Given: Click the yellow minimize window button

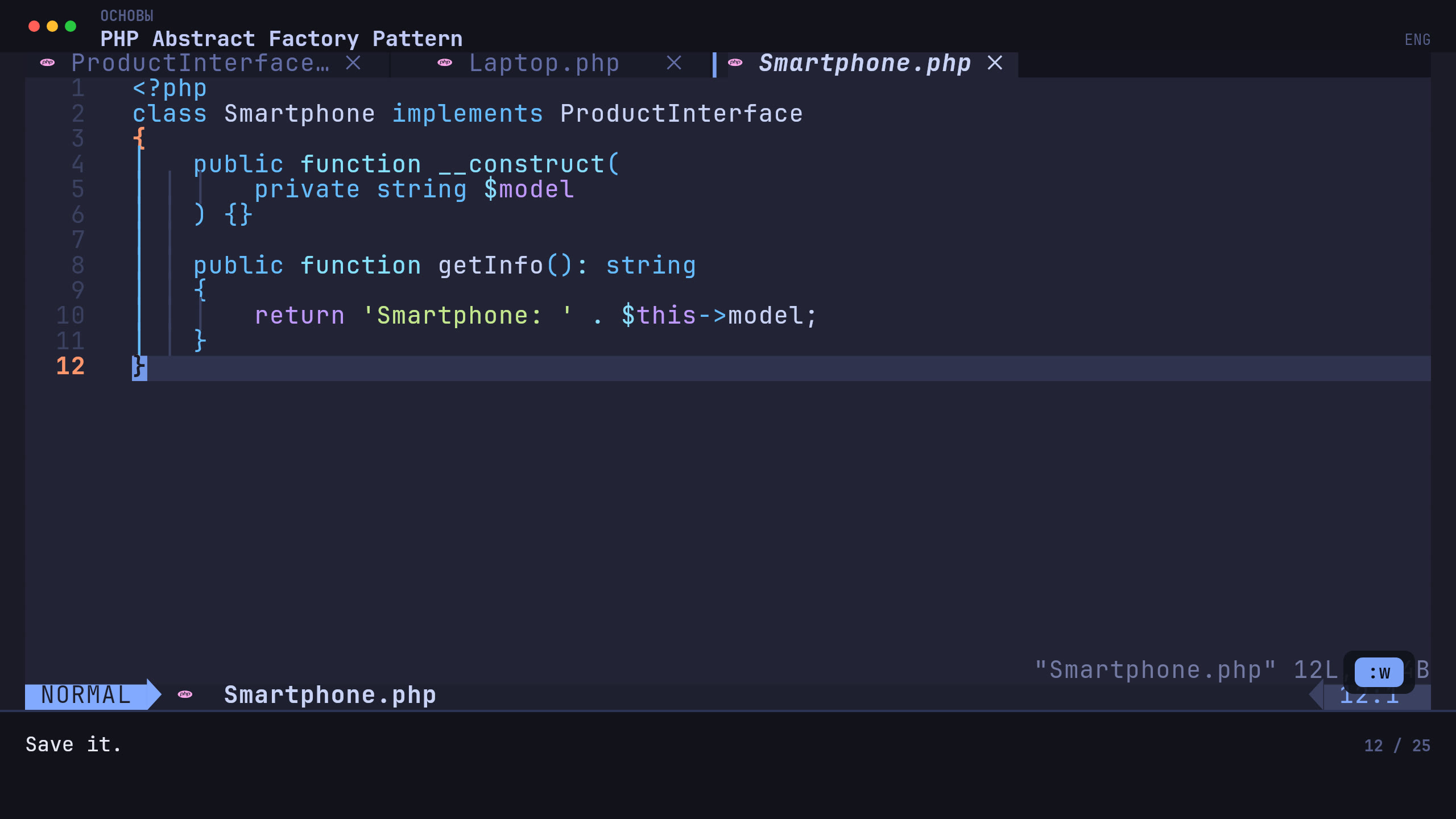Looking at the screenshot, I should (x=52, y=26).
